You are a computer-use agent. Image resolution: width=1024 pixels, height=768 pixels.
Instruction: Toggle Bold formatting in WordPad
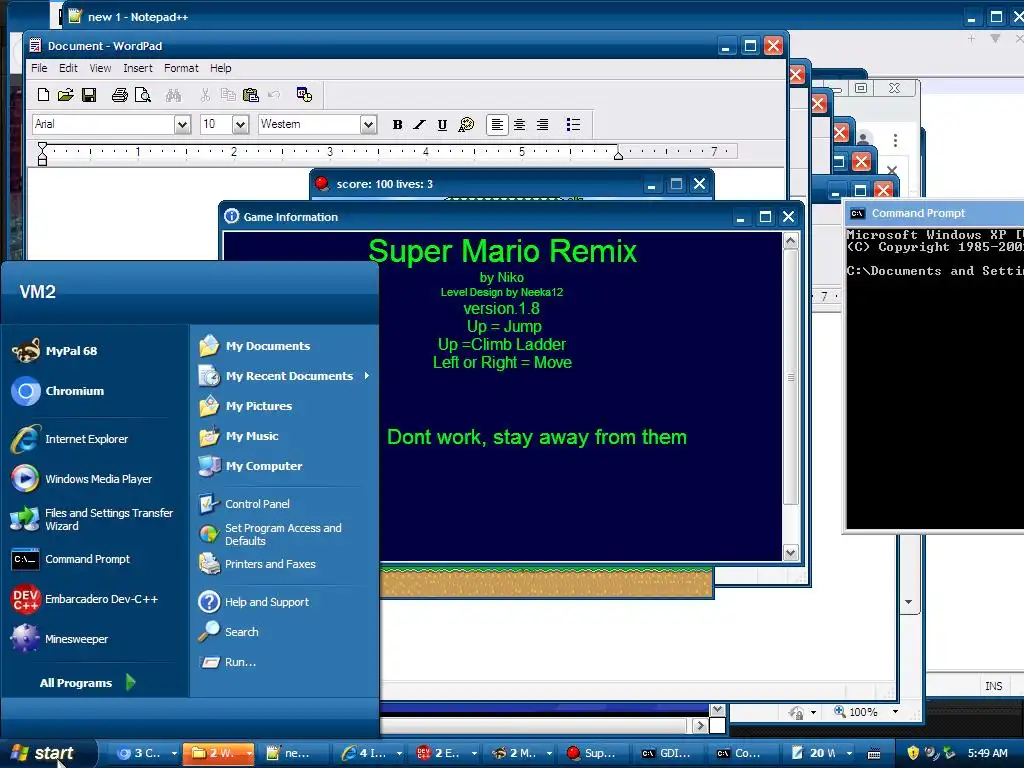pyautogui.click(x=397, y=125)
